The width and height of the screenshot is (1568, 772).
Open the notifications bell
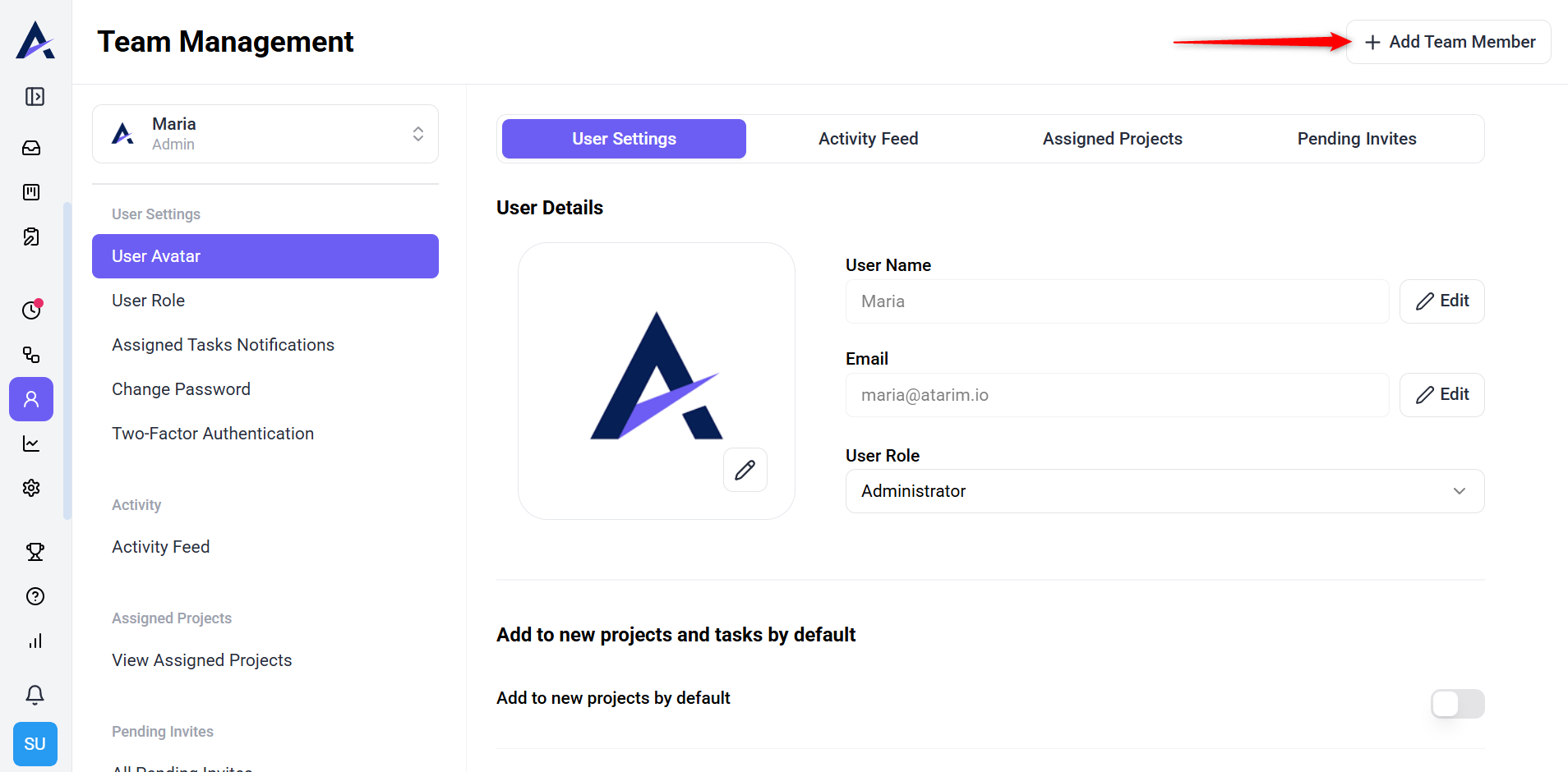[35, 695]
